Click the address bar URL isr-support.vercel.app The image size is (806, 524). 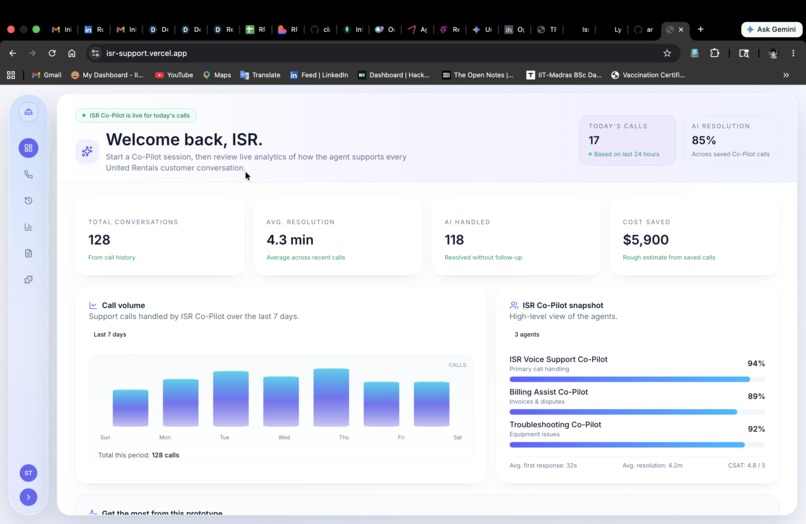point(146,53)
